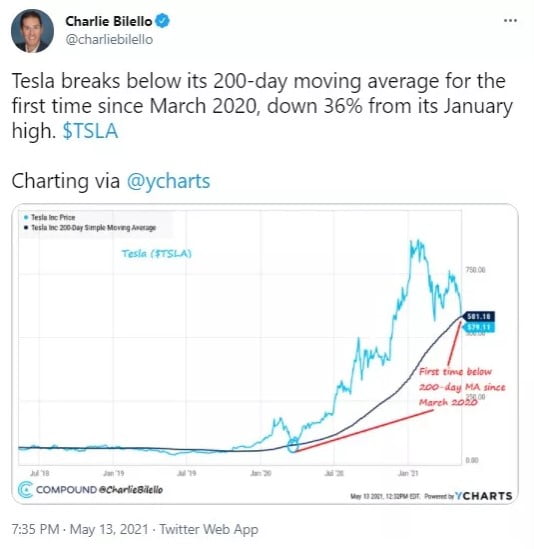Click the circled March 2020 crossover marker
Image resolution: width=534 pixels, height=549 pixels.
click(292, 446)
